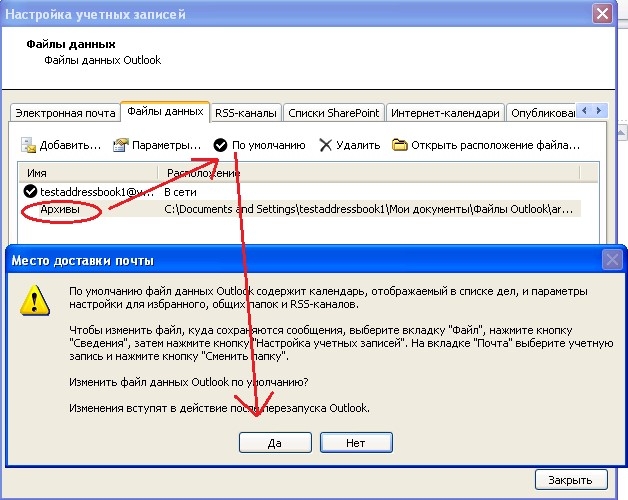
Task: Click the В сети location cell
Action: click(180, 192)
